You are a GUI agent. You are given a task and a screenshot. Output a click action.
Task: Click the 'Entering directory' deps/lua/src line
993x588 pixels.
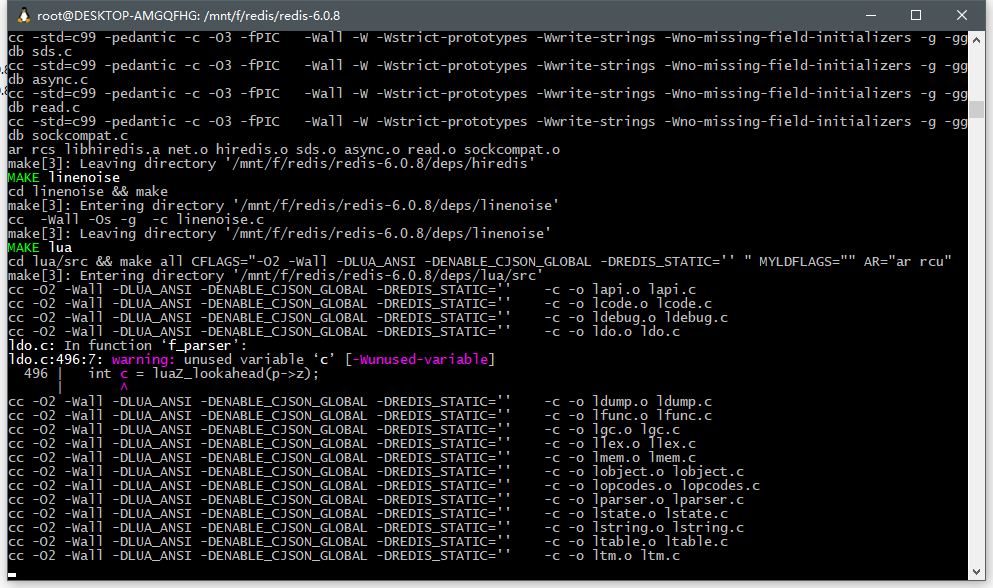click(275, 275)
